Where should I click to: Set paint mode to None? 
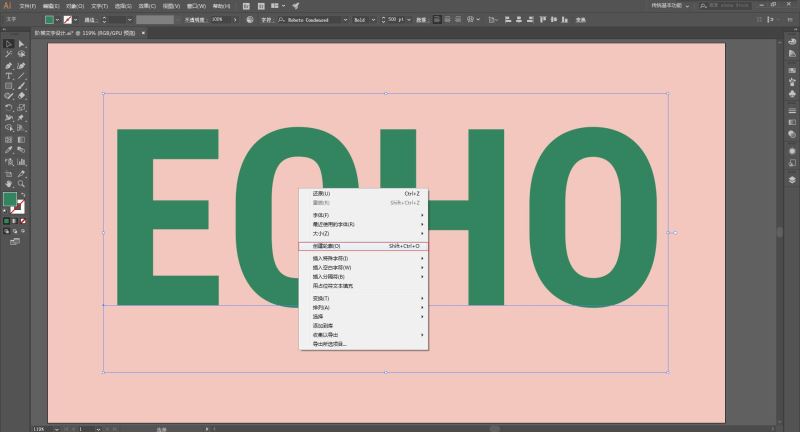pos(23,221)
